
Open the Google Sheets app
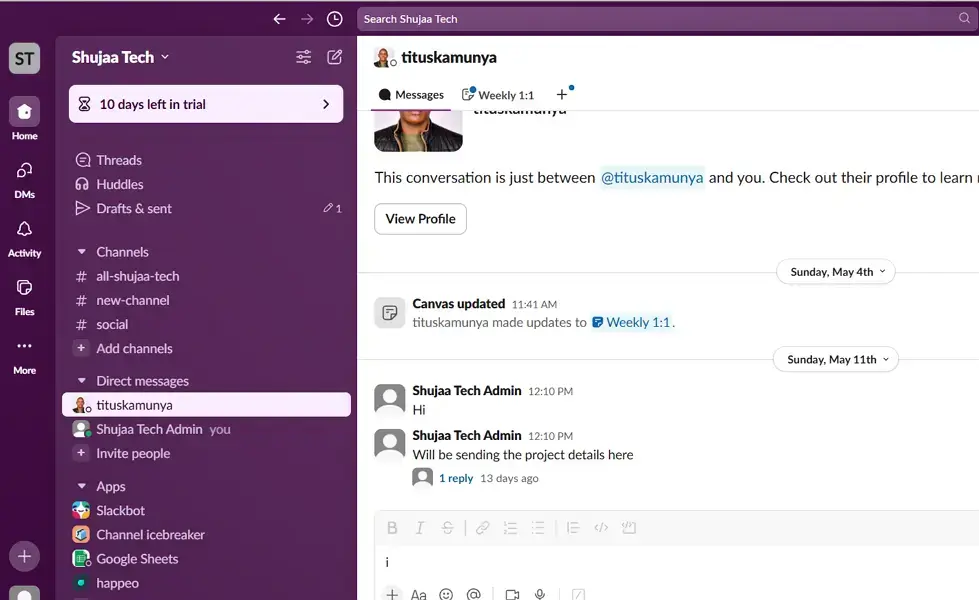(x=206, y=559)
